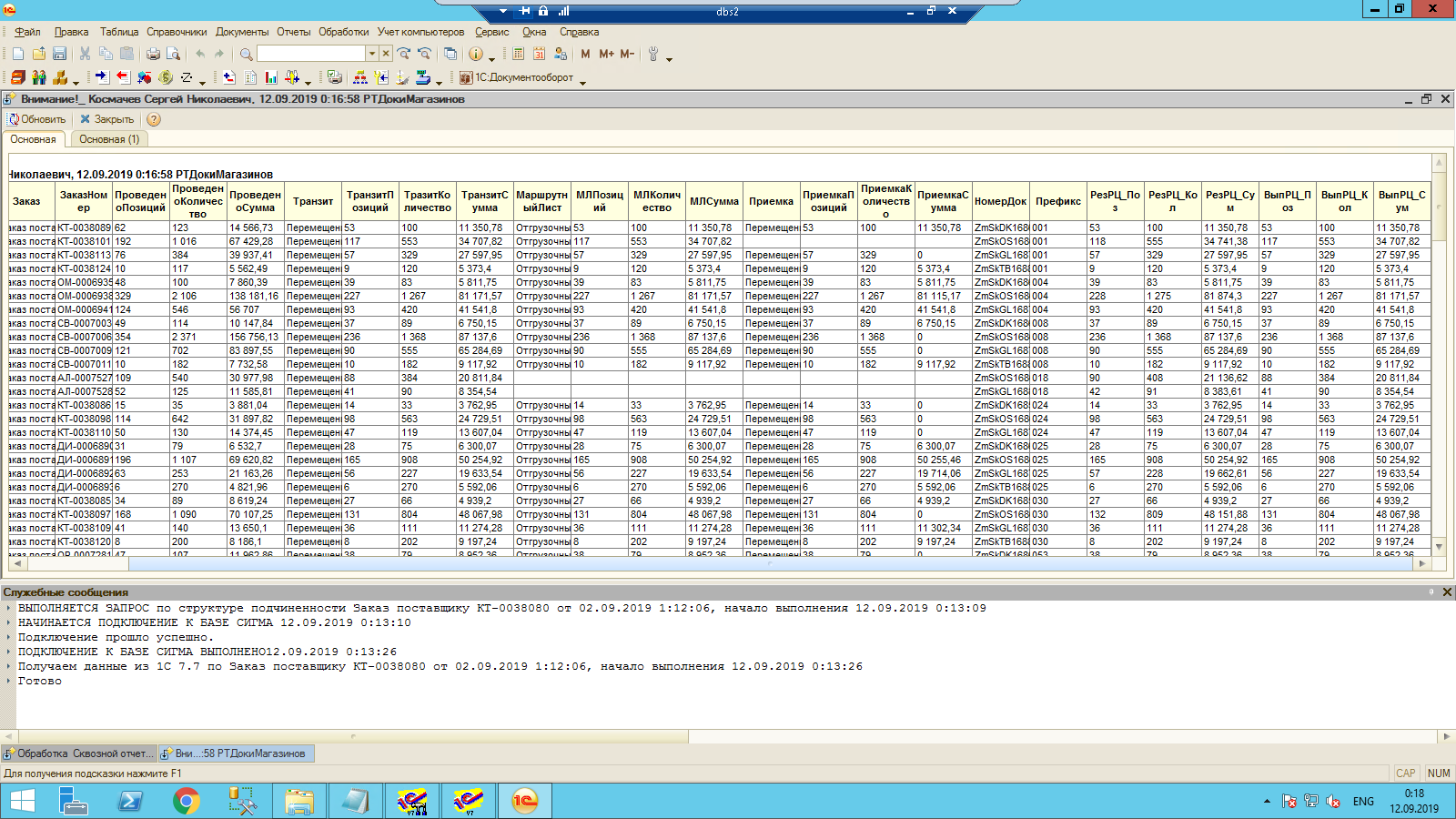Click the table's vertical scrollbar down arrow
1456x819 pixels.
[1439, 546]
